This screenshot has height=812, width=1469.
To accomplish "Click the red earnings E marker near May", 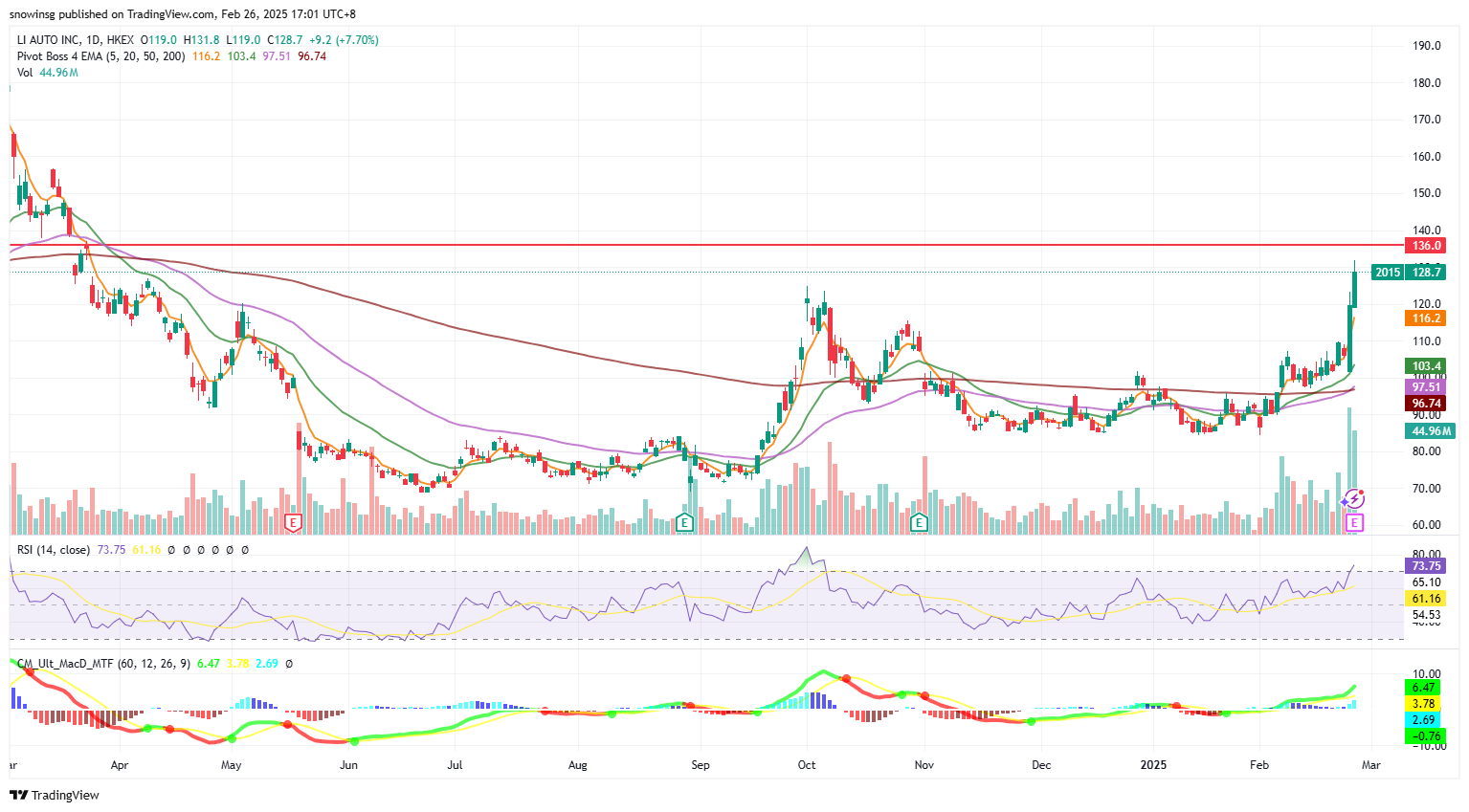I will pyautogui.click(x=294, y=522).
